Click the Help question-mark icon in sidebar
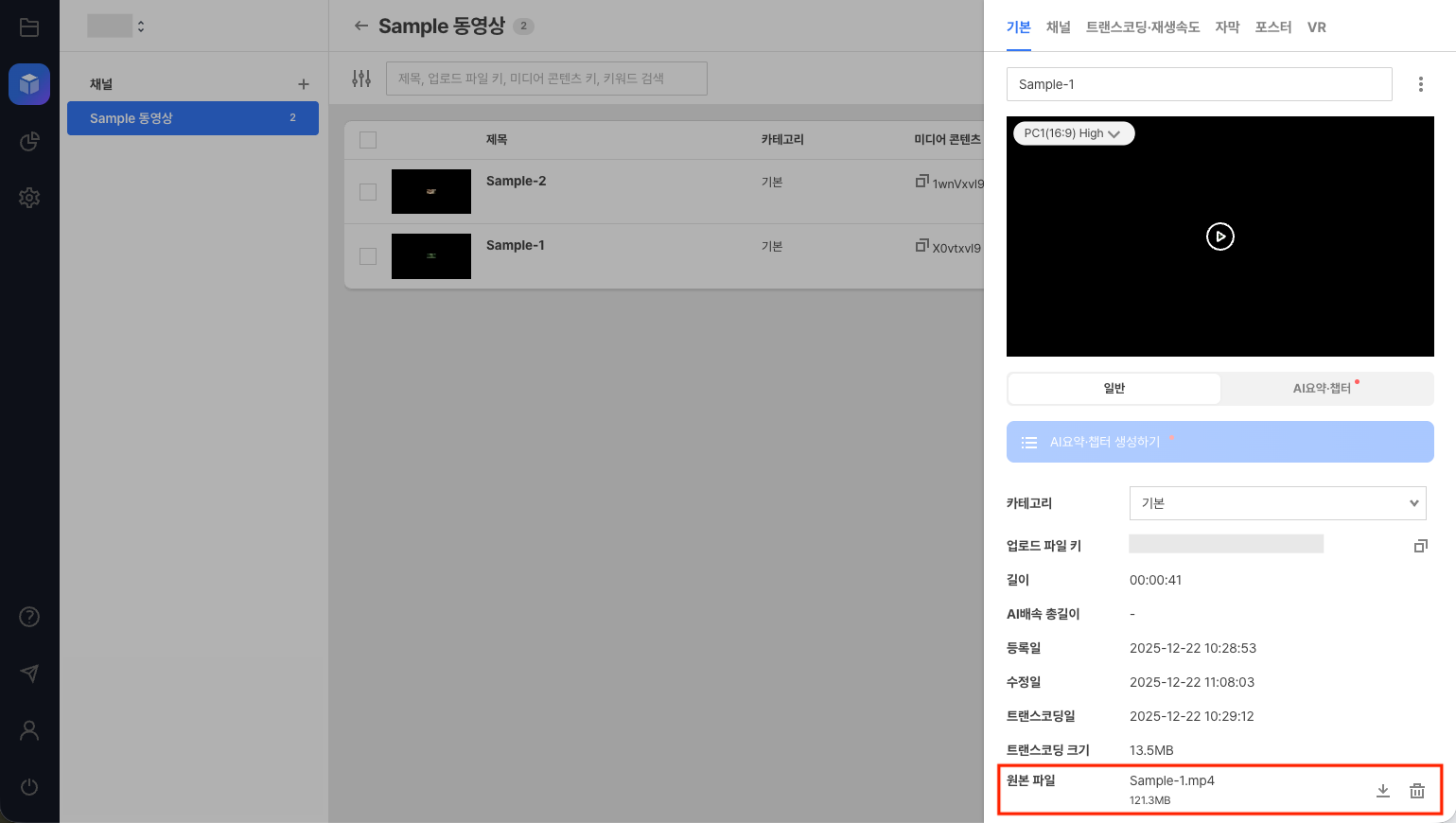The width and height of the screenshot is (1456, 823). [x=29, y=617]
